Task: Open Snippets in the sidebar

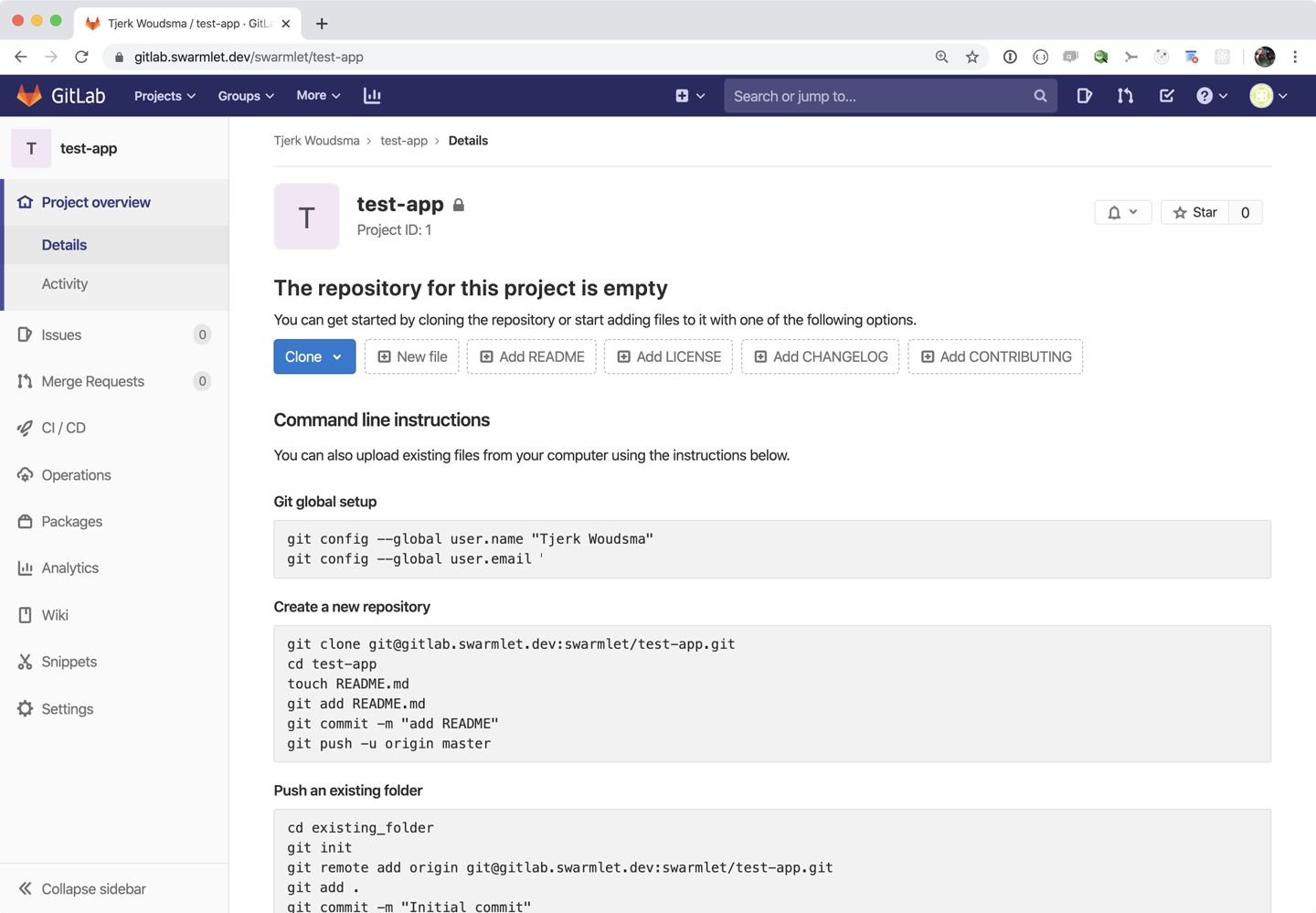Action: pos(69,662)
